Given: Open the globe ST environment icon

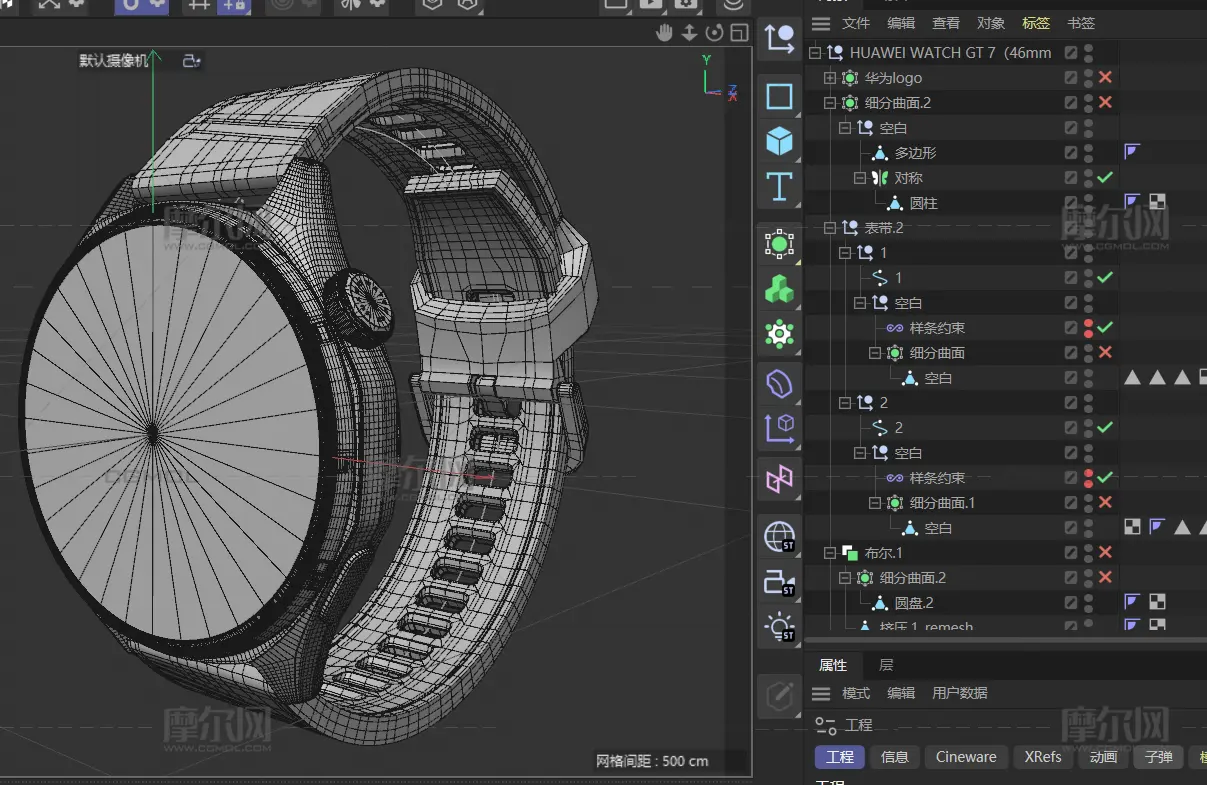Looking at the screenshot, I should (779, 537).
